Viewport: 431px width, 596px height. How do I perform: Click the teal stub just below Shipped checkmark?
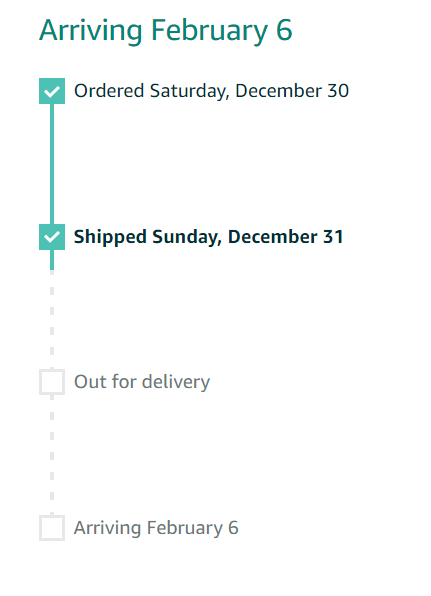click(x=52, y=260)
